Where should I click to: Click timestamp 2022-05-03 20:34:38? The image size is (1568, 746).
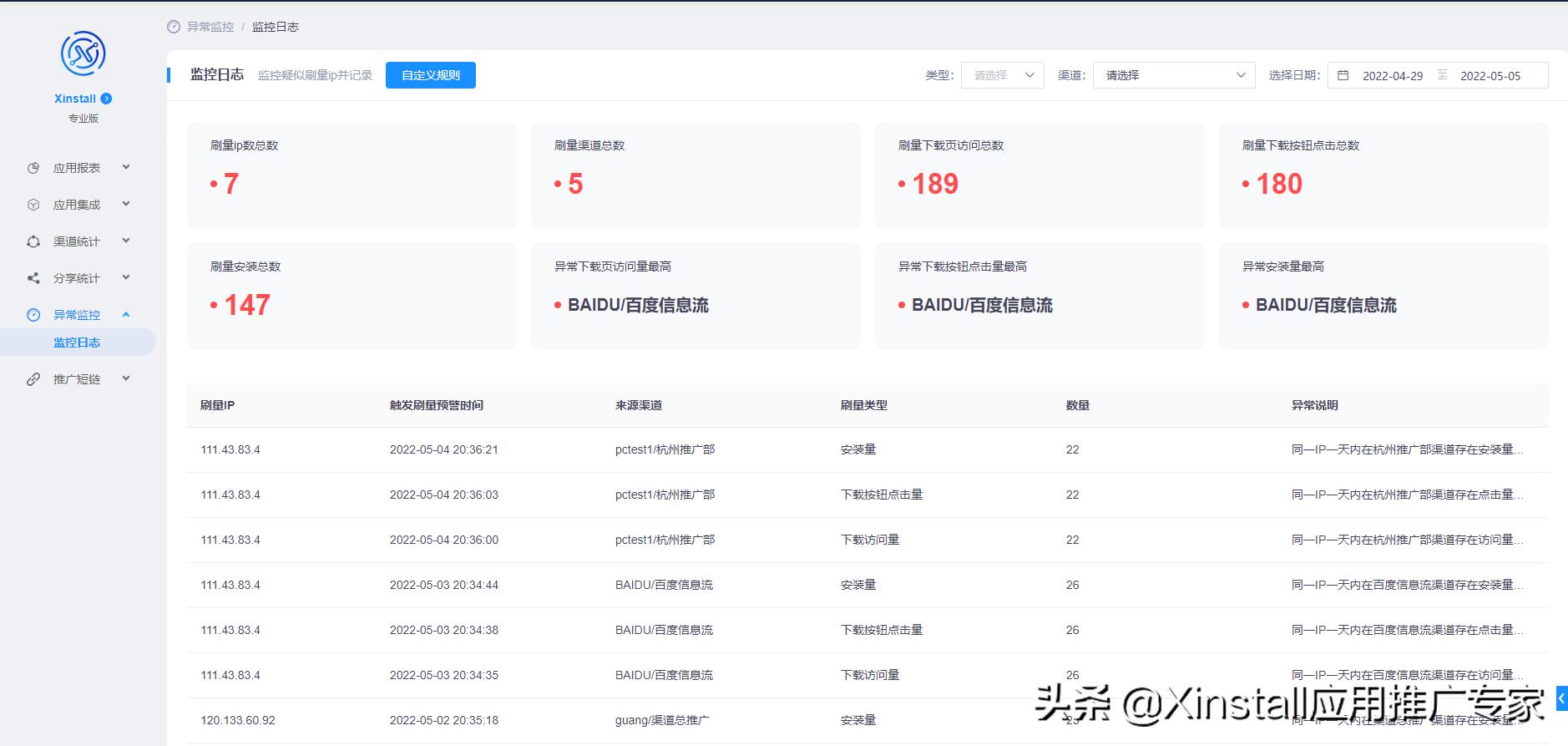444,630
